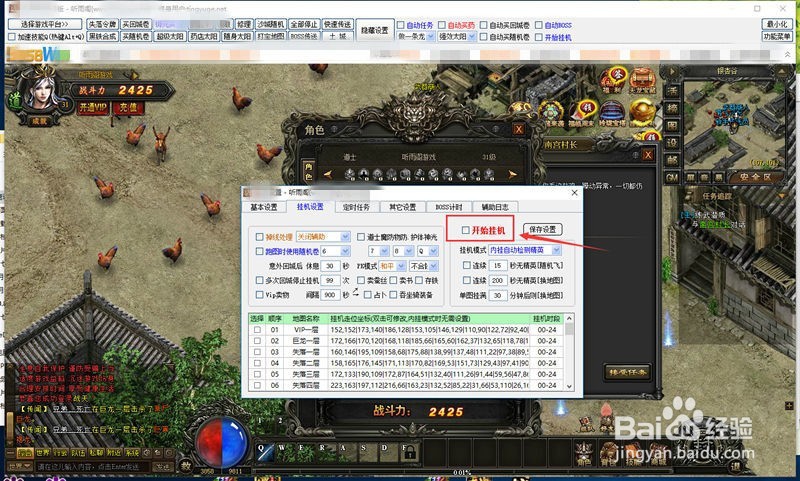Collapse the toolbar with the double chevron
Image resolution: width=800 pixels, height=481 pixels.
(x=787, y=54)
